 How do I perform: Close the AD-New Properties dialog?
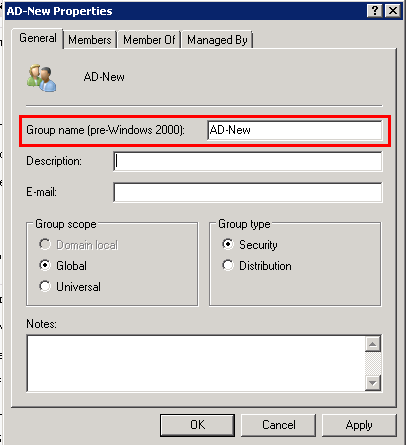click(393, 11)
